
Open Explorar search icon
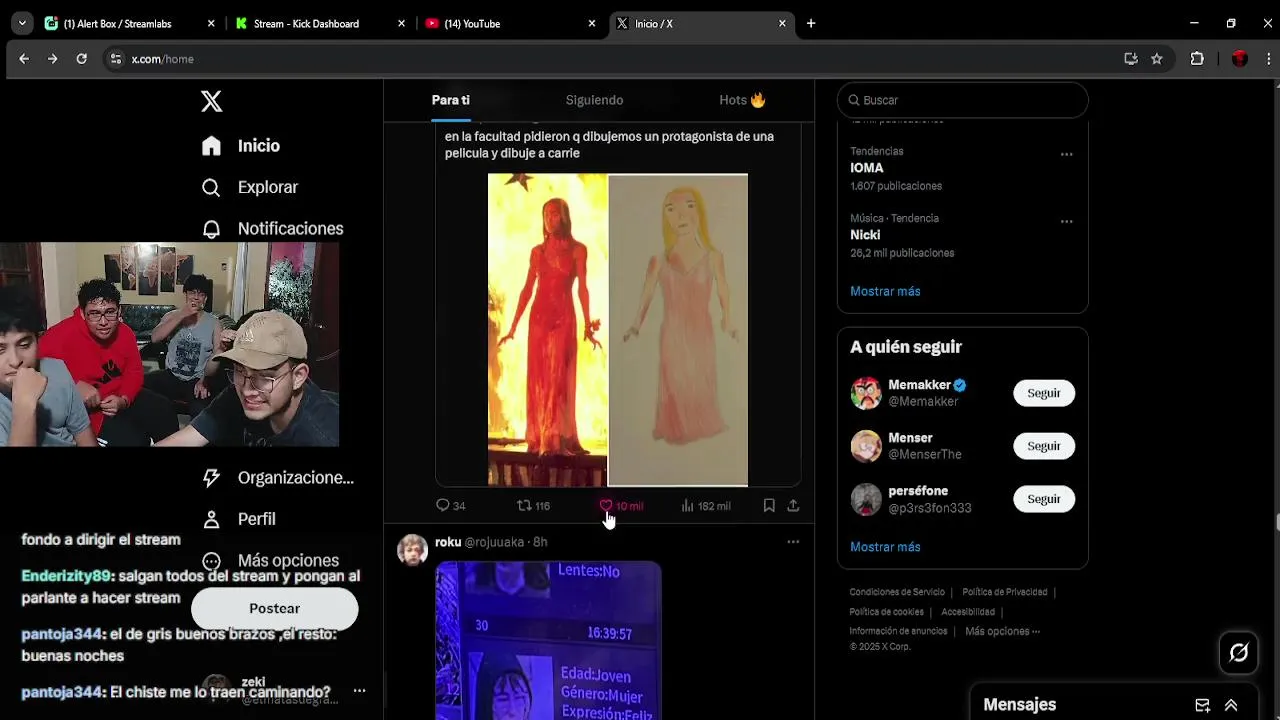(211, 187)
